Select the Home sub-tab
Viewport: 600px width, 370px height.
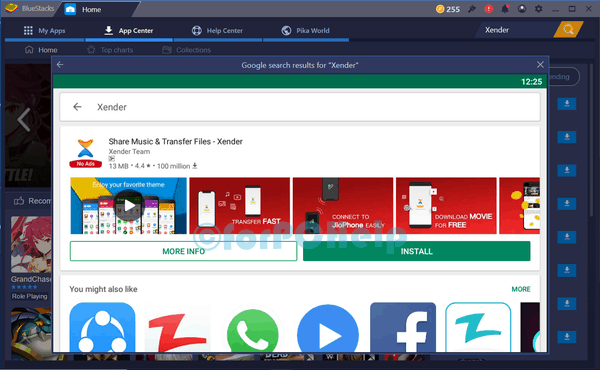pyautogui.click(x=41, y=50)
